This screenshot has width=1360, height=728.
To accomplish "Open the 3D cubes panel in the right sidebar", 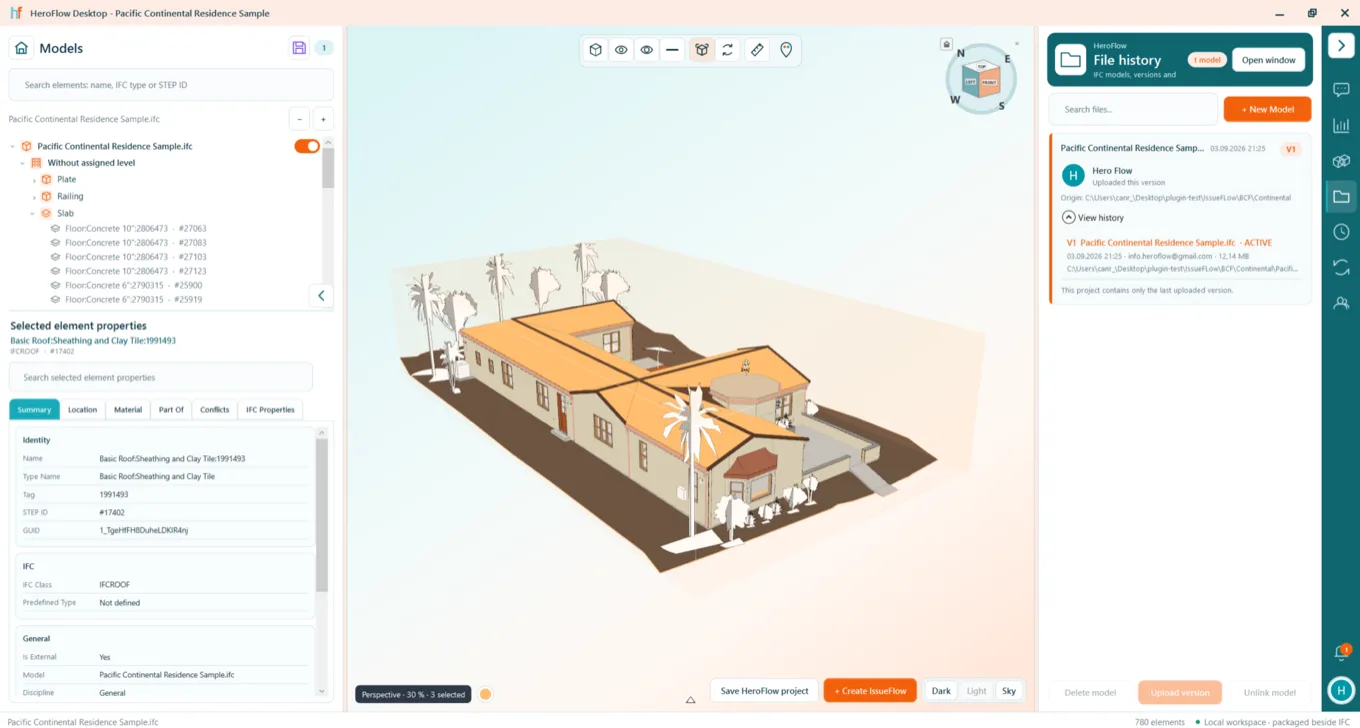I will point(1341,161).
